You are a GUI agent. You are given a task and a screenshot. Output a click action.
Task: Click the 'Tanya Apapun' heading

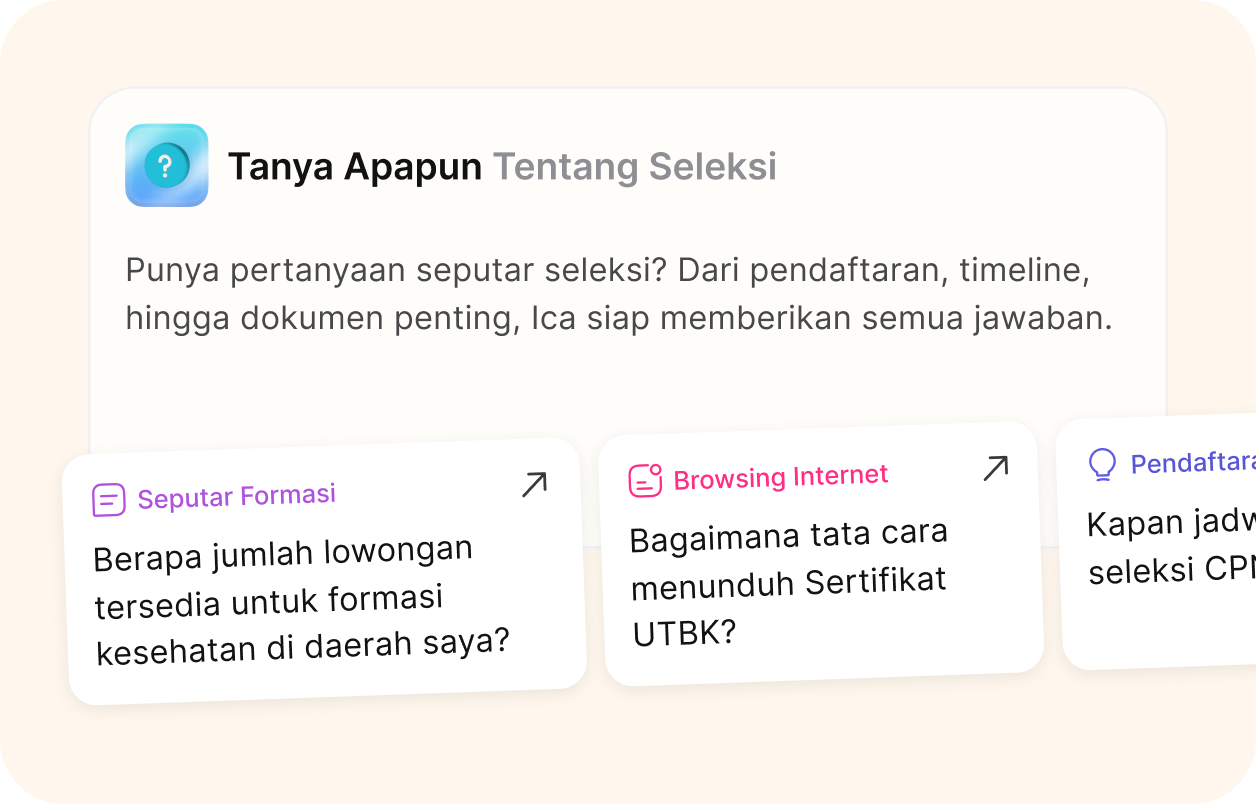point(354,167)
